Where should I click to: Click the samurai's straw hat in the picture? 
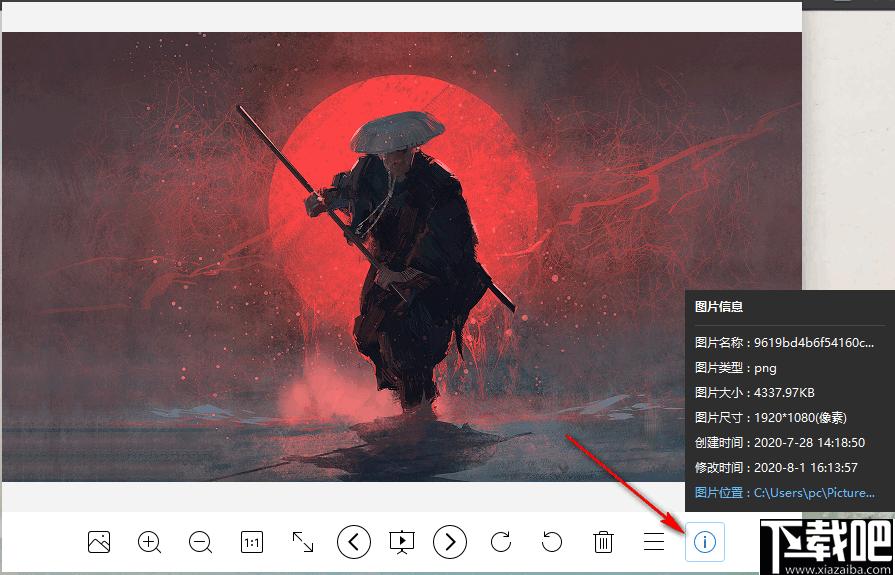tap(397, 131)
